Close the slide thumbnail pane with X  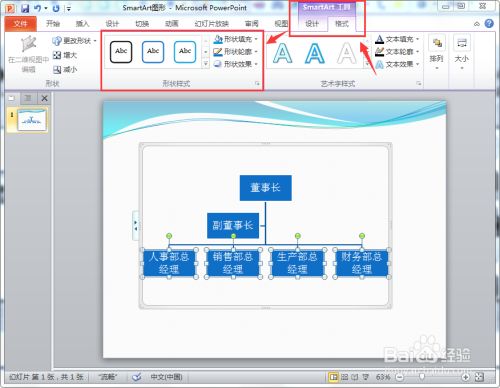click(44, 98)
